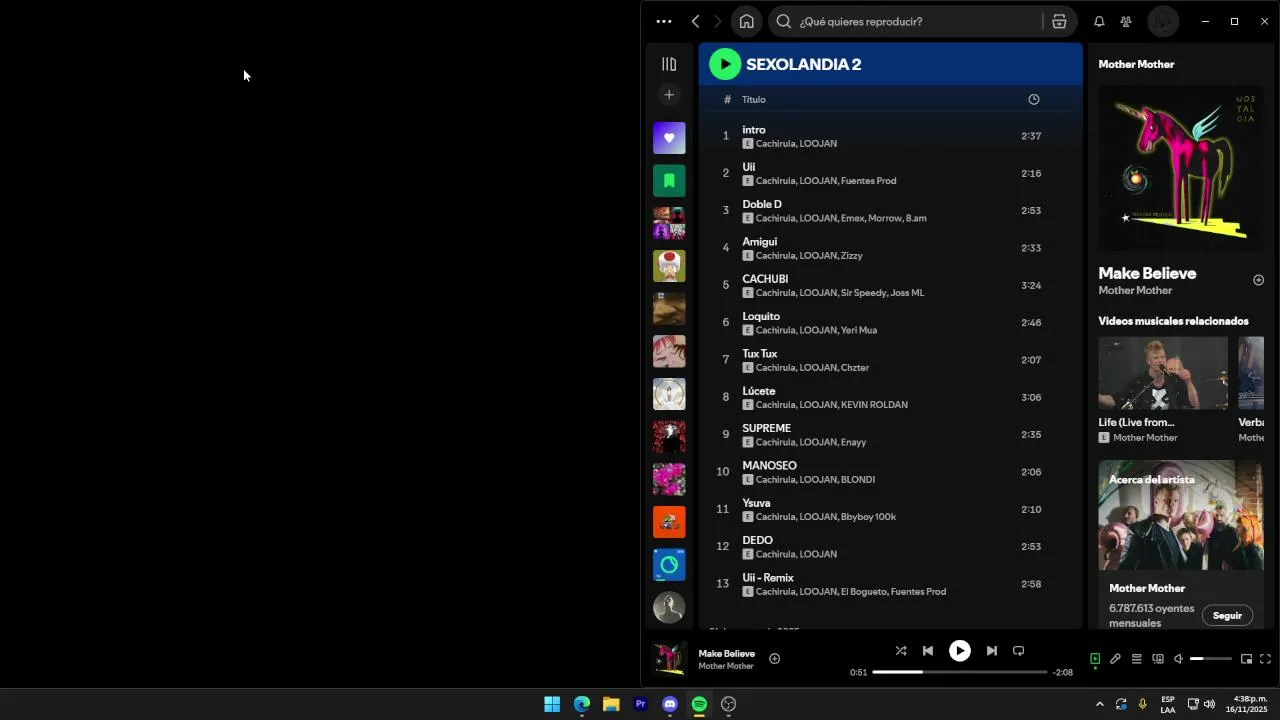Open the Mother Mother panel header link
Image resolution: width=1280 pixels, height=720 pixels.
(x=1136, y=64)
